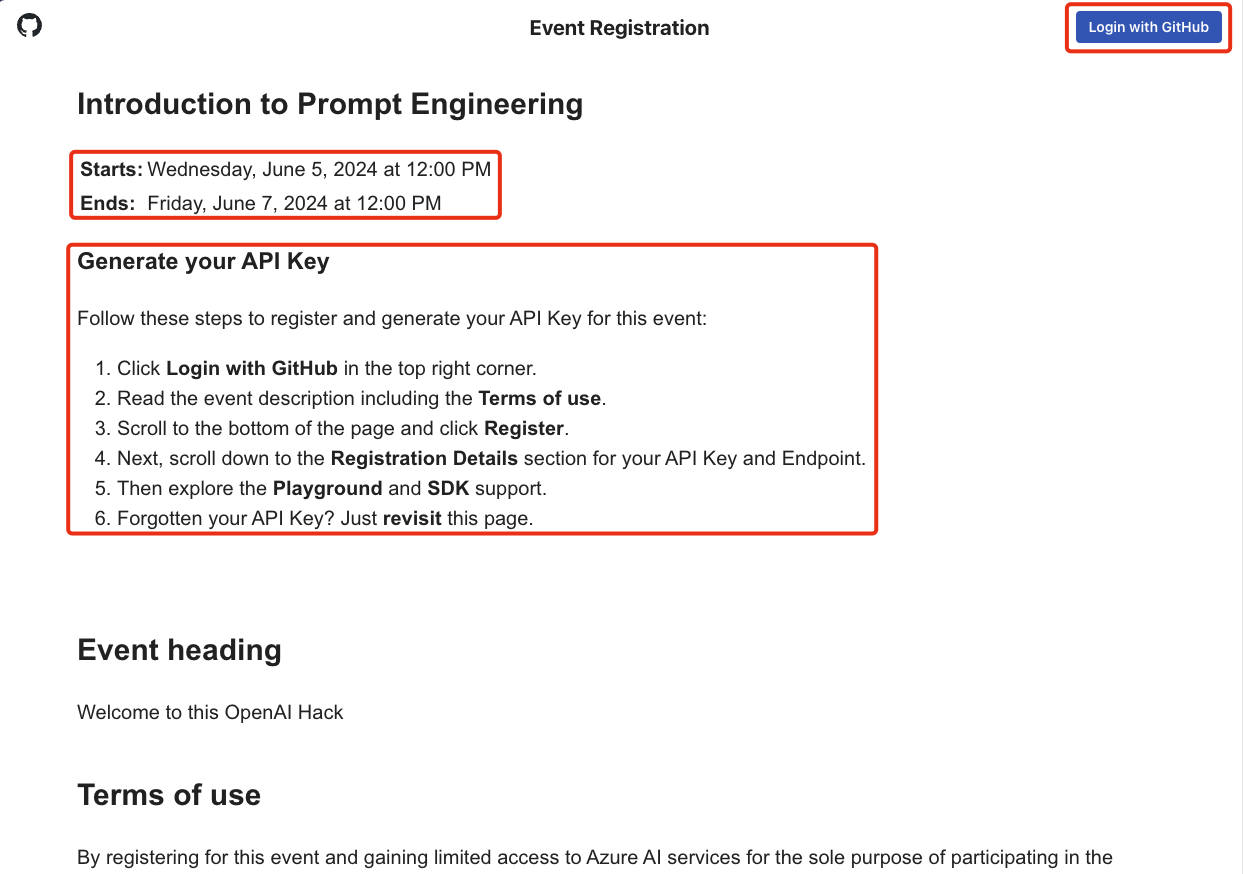Click the large Terms of use section heading
This screenshot has height=874, width=1243.
pos(169,795)
